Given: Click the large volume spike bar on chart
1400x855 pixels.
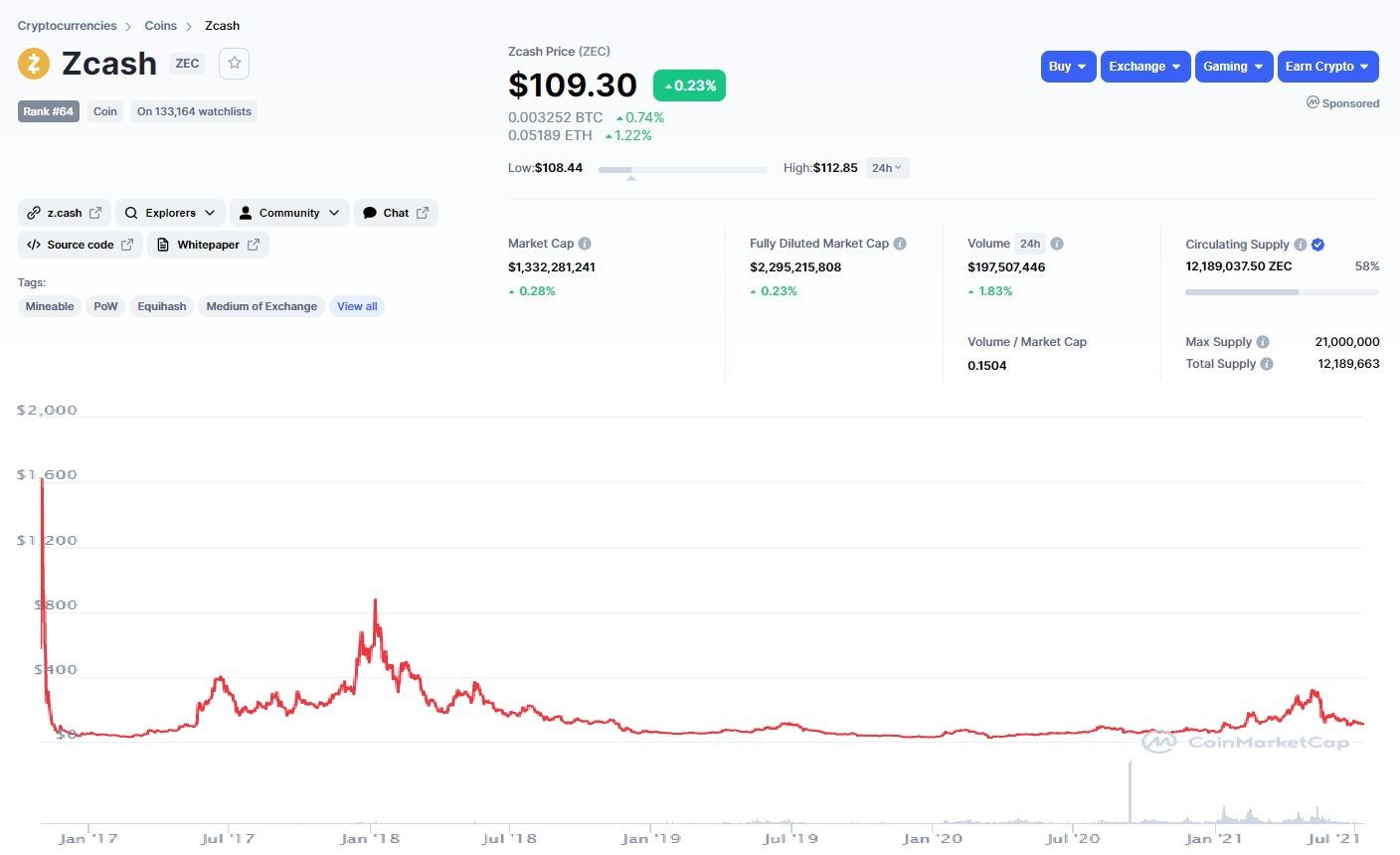Looking at the screenshot, I should coord(1130,792).
